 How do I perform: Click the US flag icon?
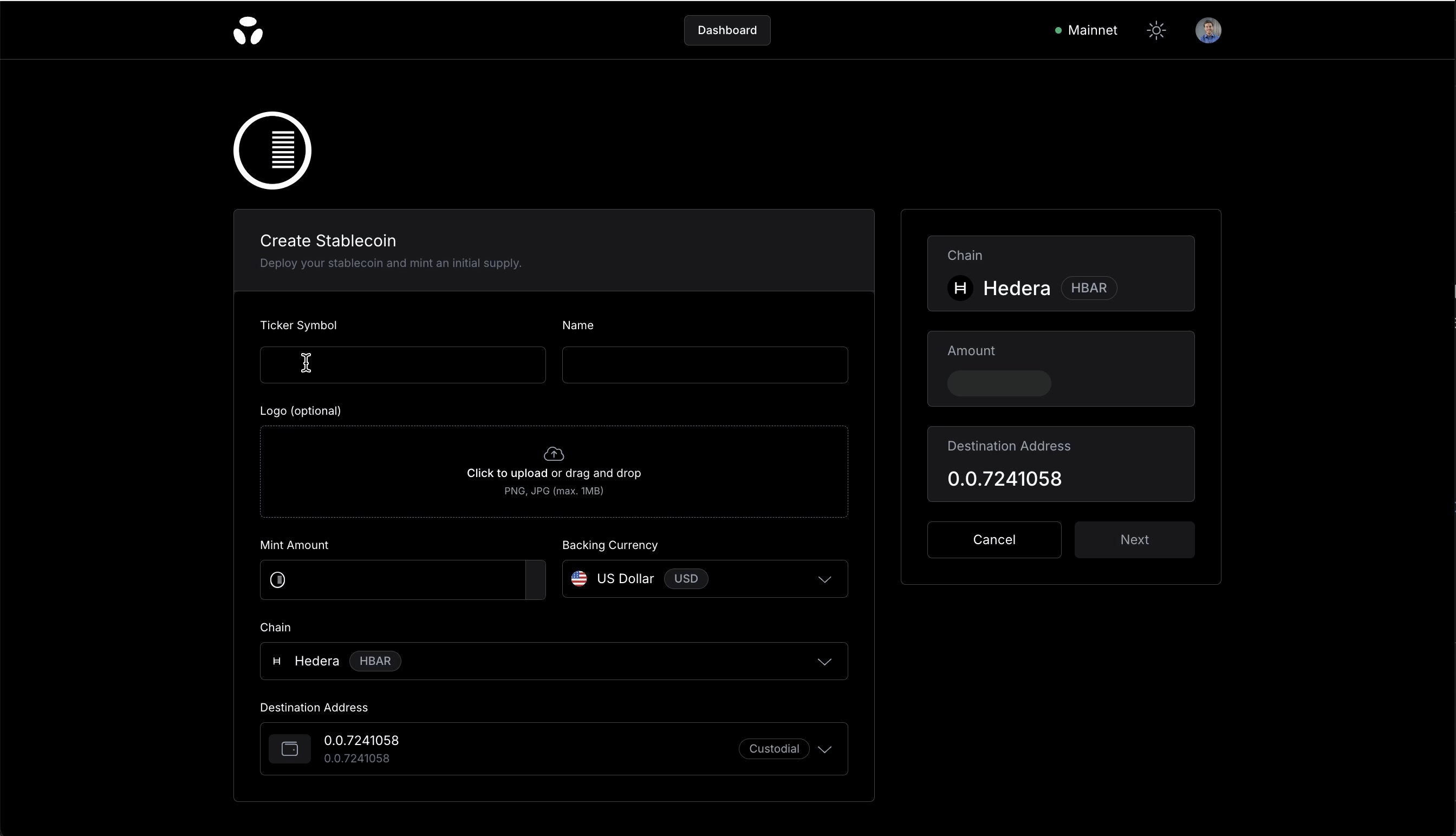point(579,579)
